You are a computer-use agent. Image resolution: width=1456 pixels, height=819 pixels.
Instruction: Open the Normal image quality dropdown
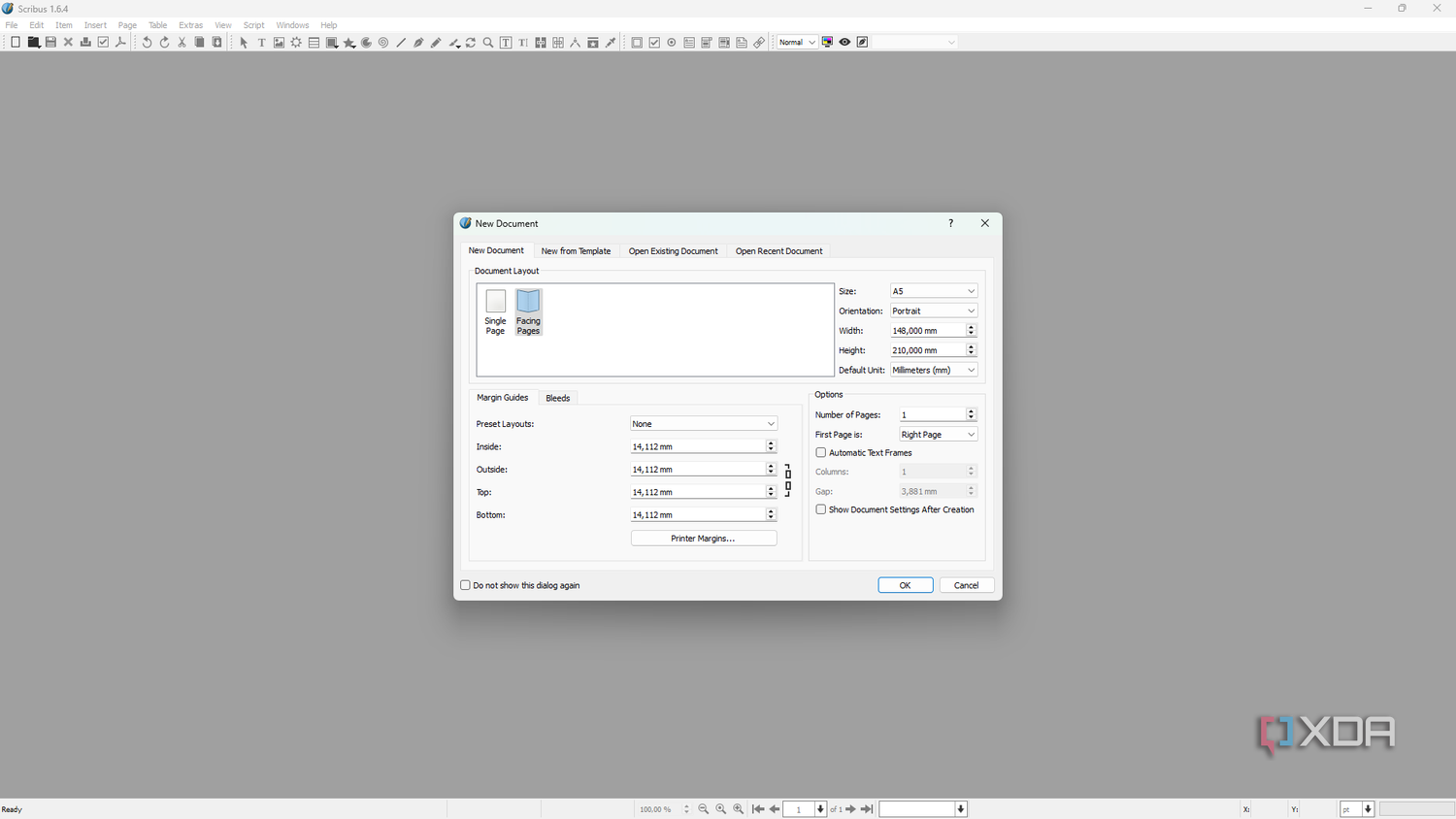click(797, 43)
